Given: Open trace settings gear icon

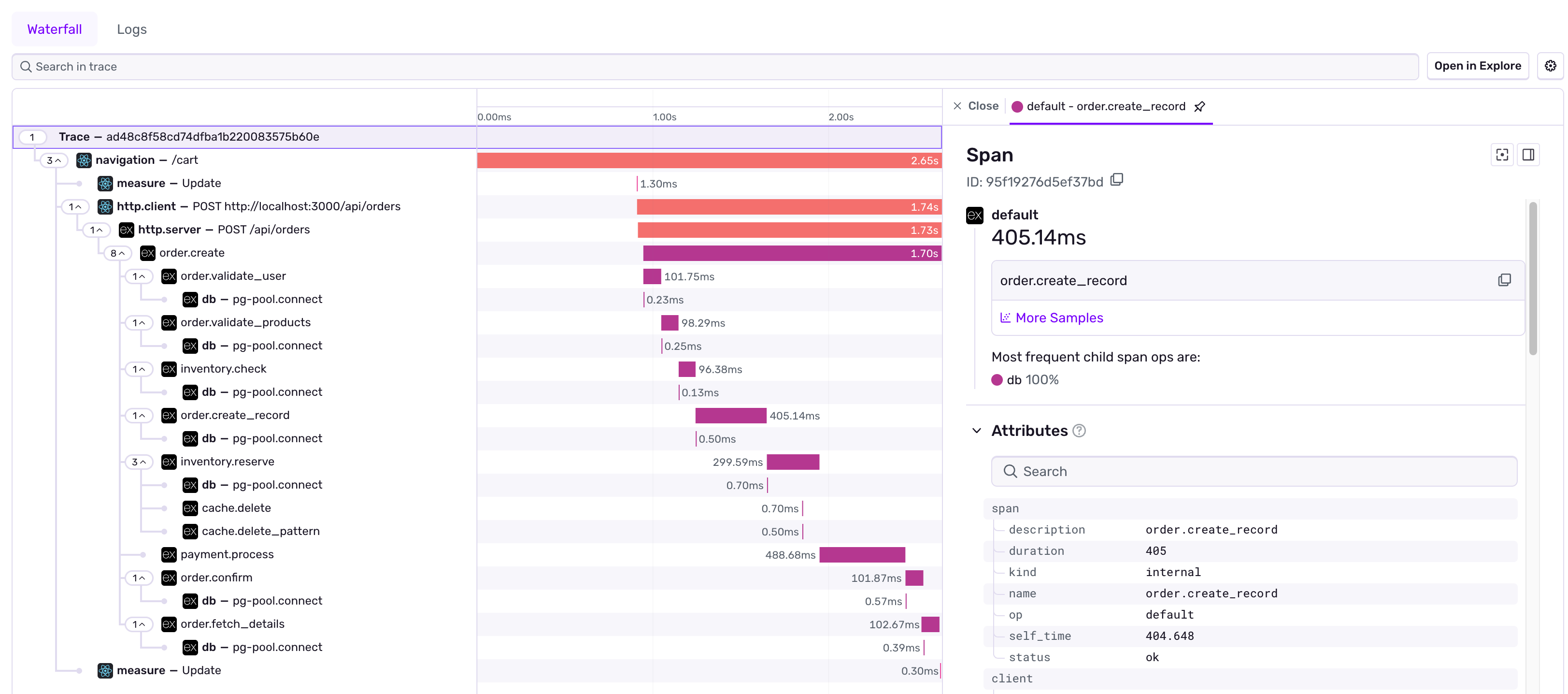Looking at the screenshot, I should 1550,66.
